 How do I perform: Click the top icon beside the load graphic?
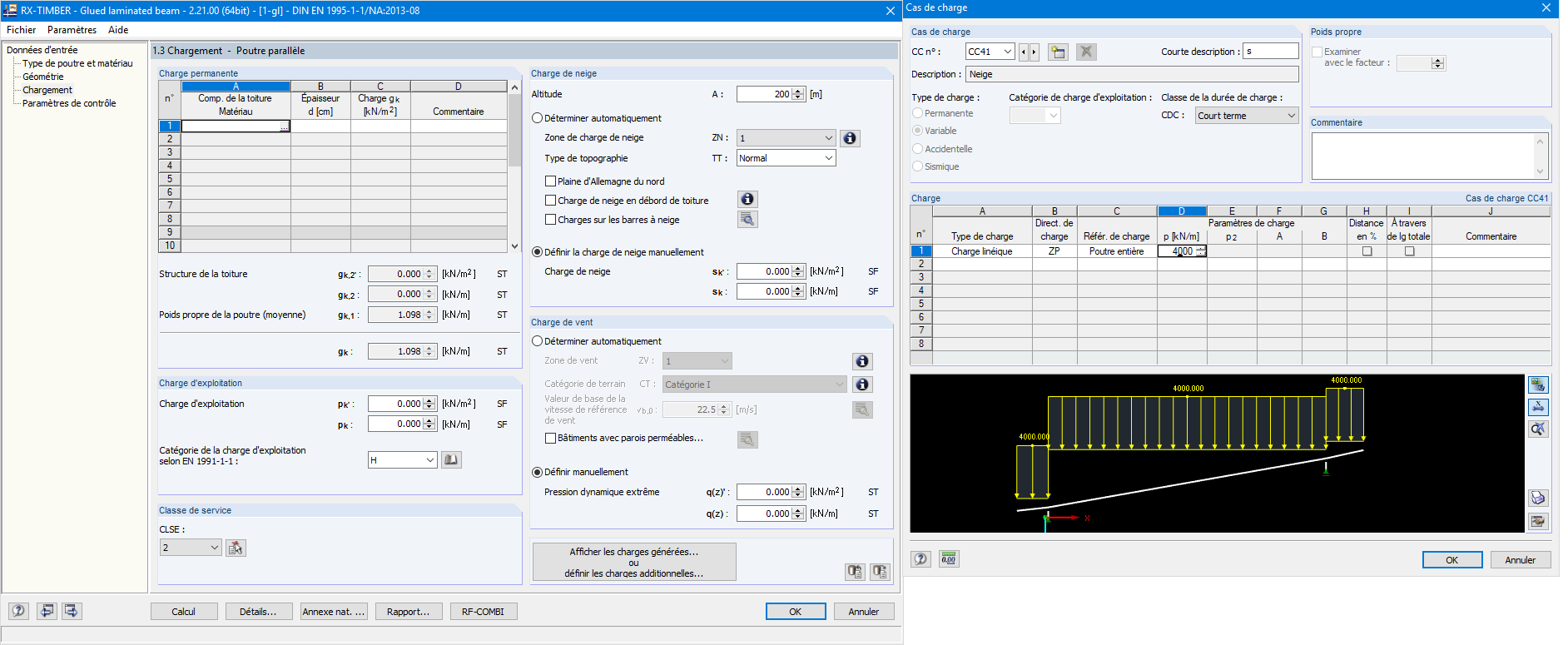[1538, 385]
